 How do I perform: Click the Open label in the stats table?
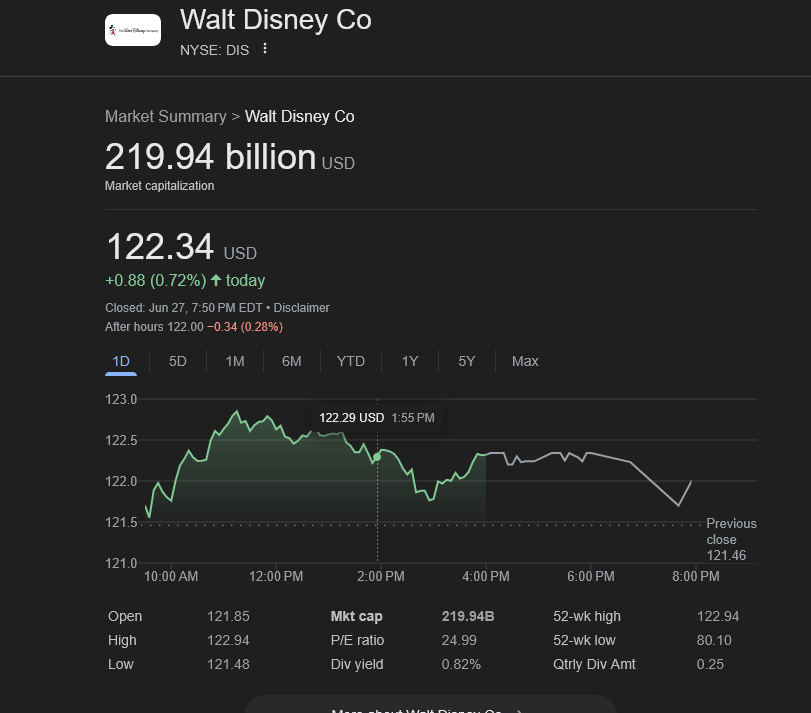(x=125, y=616)
